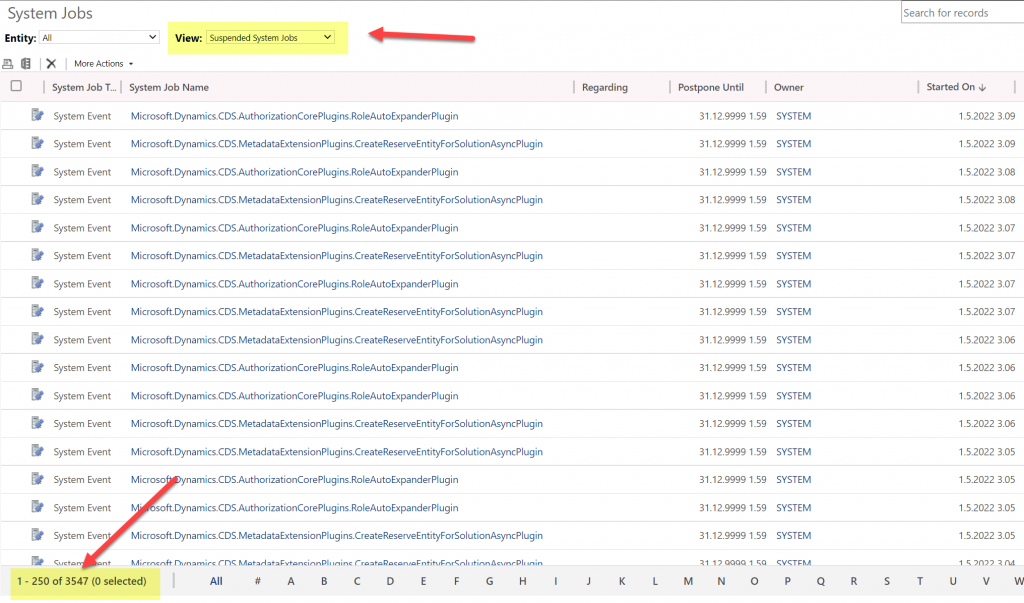Click job icon of RoleAutoExpanderPlugin row started 3.08
The height and width of the screenshot is (603, 1024).
pyautogui.click(x=37, y=171)
